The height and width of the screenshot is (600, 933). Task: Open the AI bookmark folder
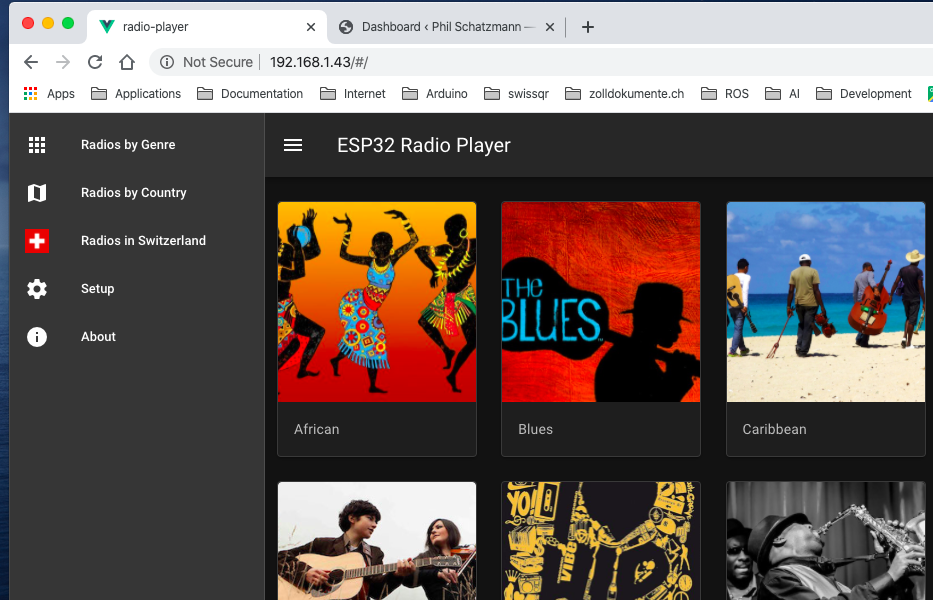click(782, 94)
